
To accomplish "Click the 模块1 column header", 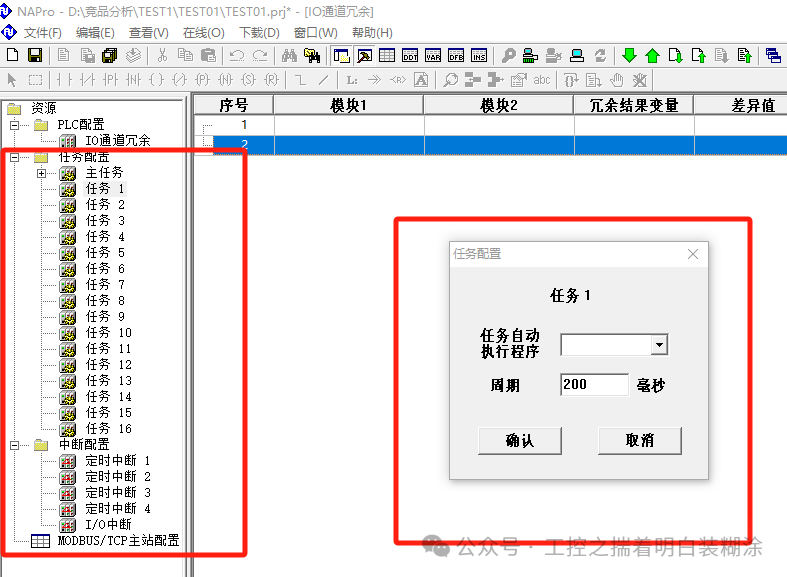I will coord(348,105).
